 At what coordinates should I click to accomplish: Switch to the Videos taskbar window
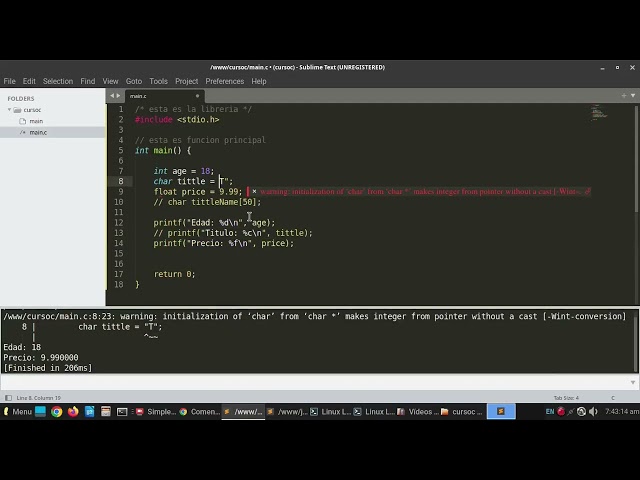click(x=418, y=412)
